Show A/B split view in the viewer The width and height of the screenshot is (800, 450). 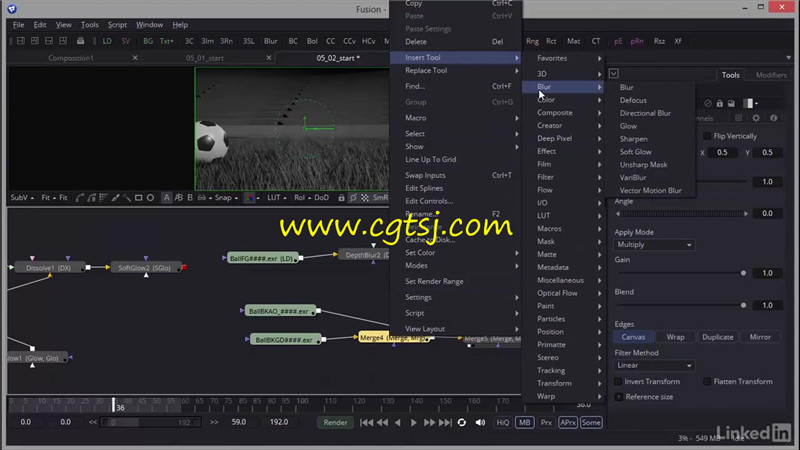[x=178, y=197]
